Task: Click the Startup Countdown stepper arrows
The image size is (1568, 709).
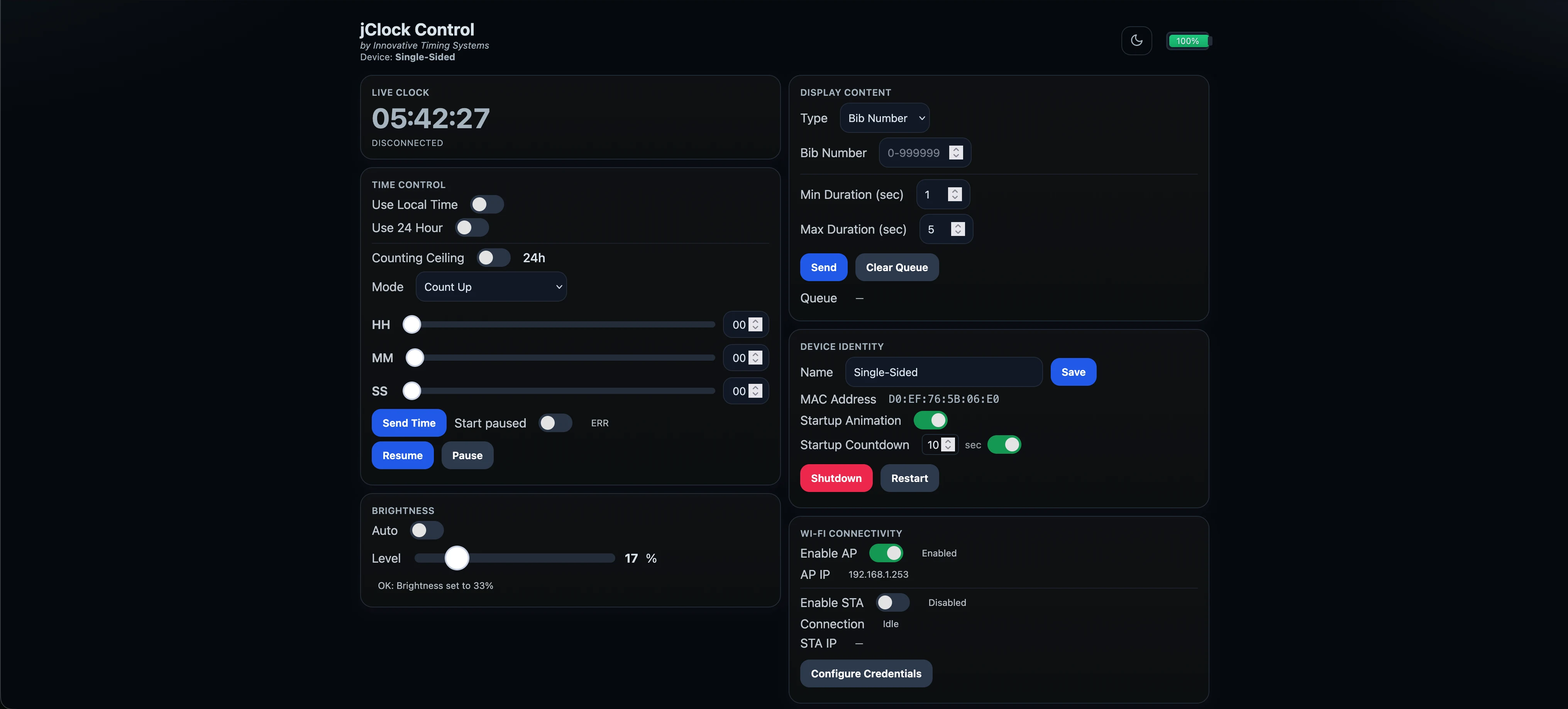Action: point(948,444)
